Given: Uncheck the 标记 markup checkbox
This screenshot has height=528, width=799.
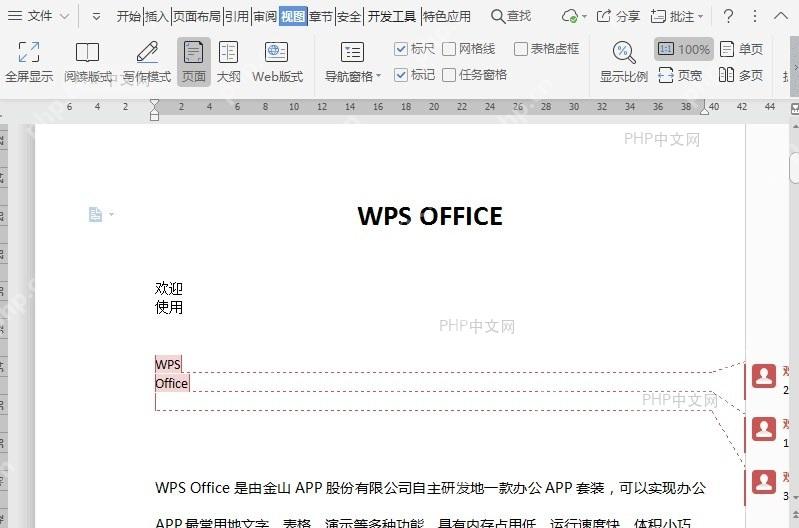Looking at the screenshot, I should pyautogui.click(x=401, y=75).
